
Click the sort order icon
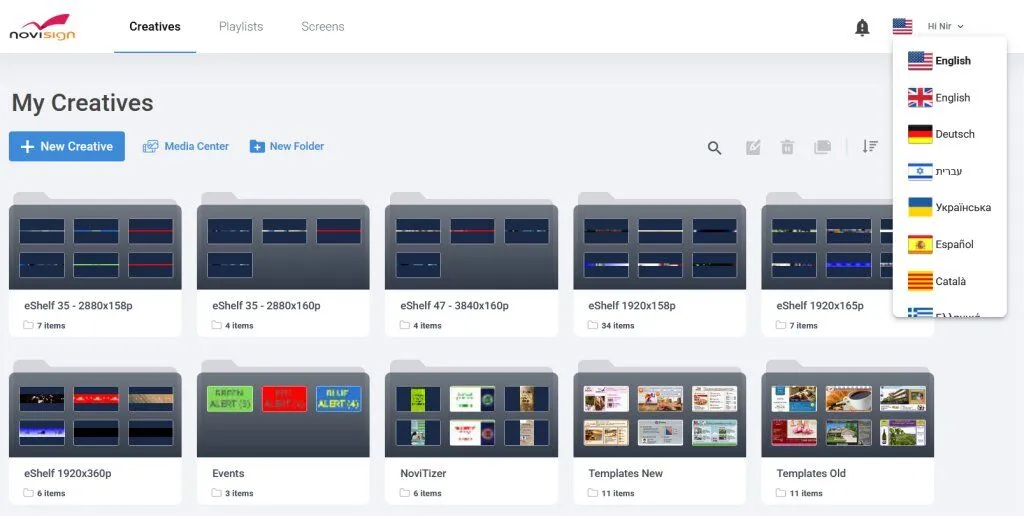pyautogui.click(x=870, y=147)
